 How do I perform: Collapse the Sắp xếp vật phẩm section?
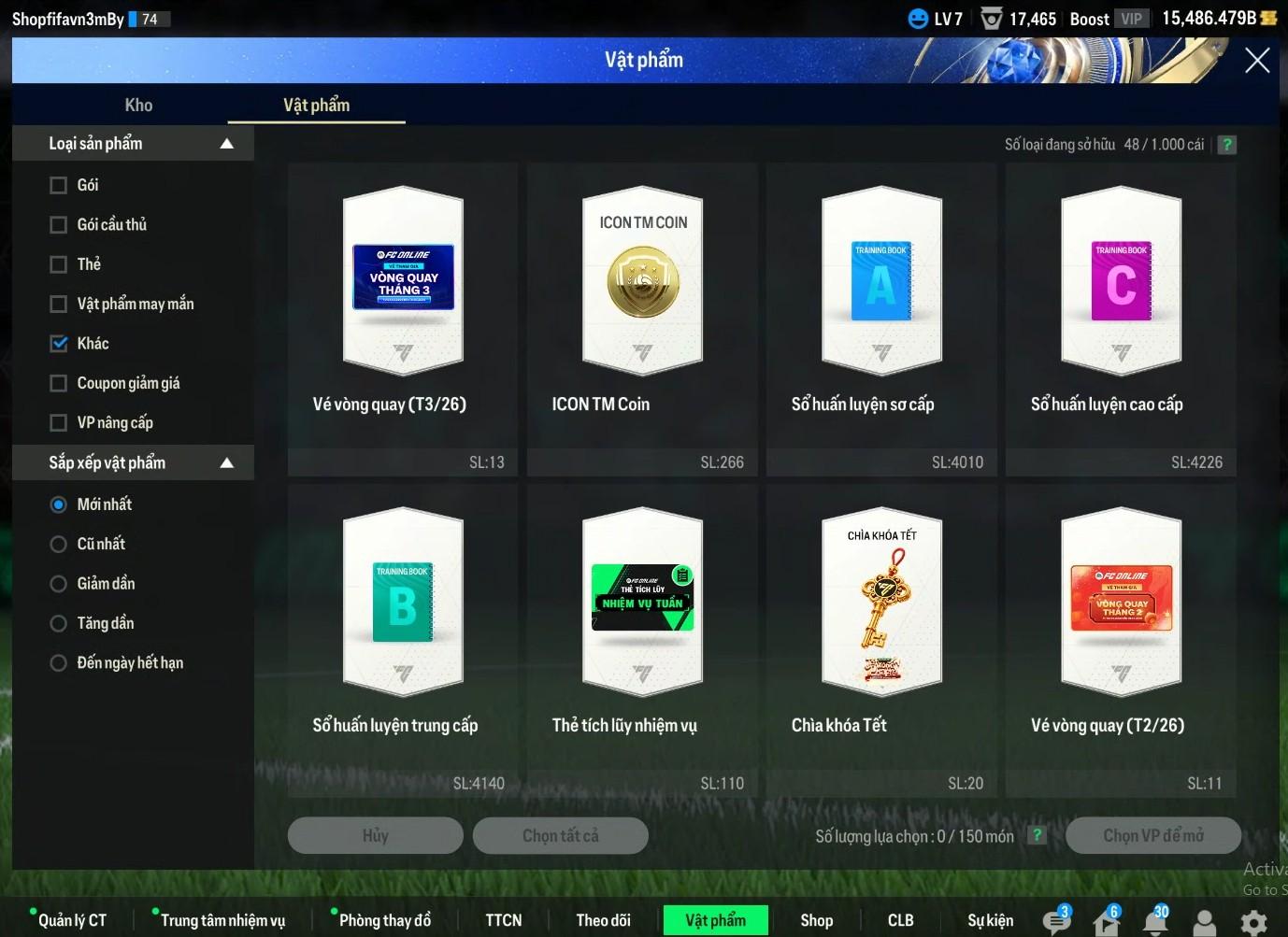[x=226, y=463]
